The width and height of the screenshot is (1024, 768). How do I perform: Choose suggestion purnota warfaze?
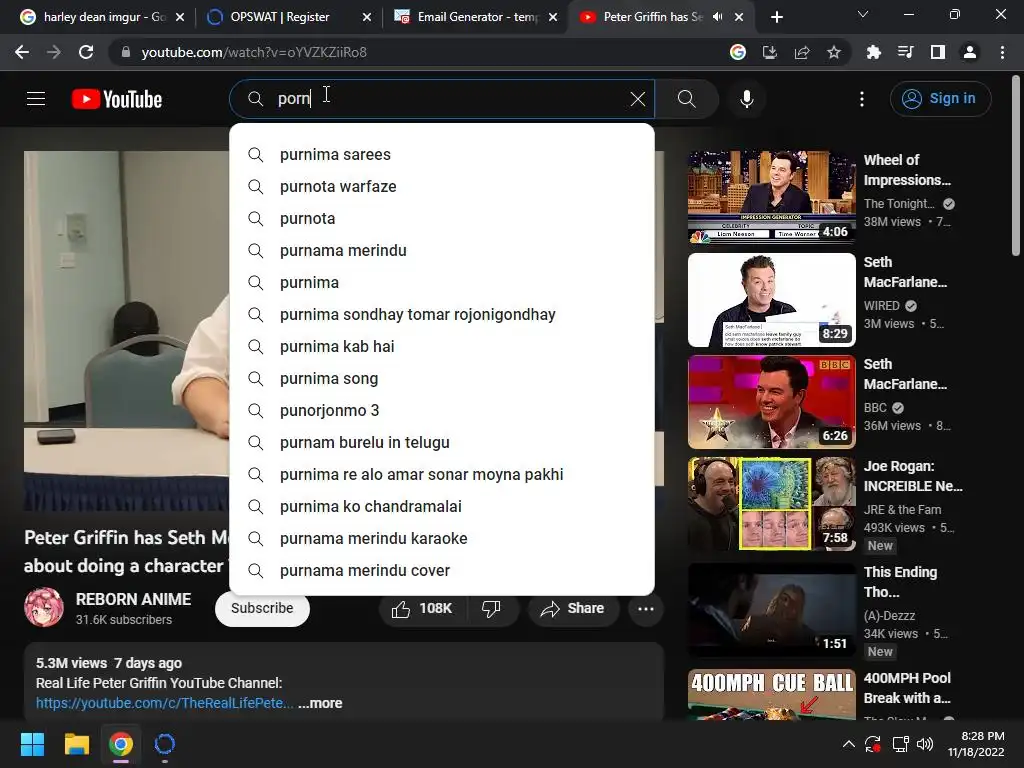442,187
